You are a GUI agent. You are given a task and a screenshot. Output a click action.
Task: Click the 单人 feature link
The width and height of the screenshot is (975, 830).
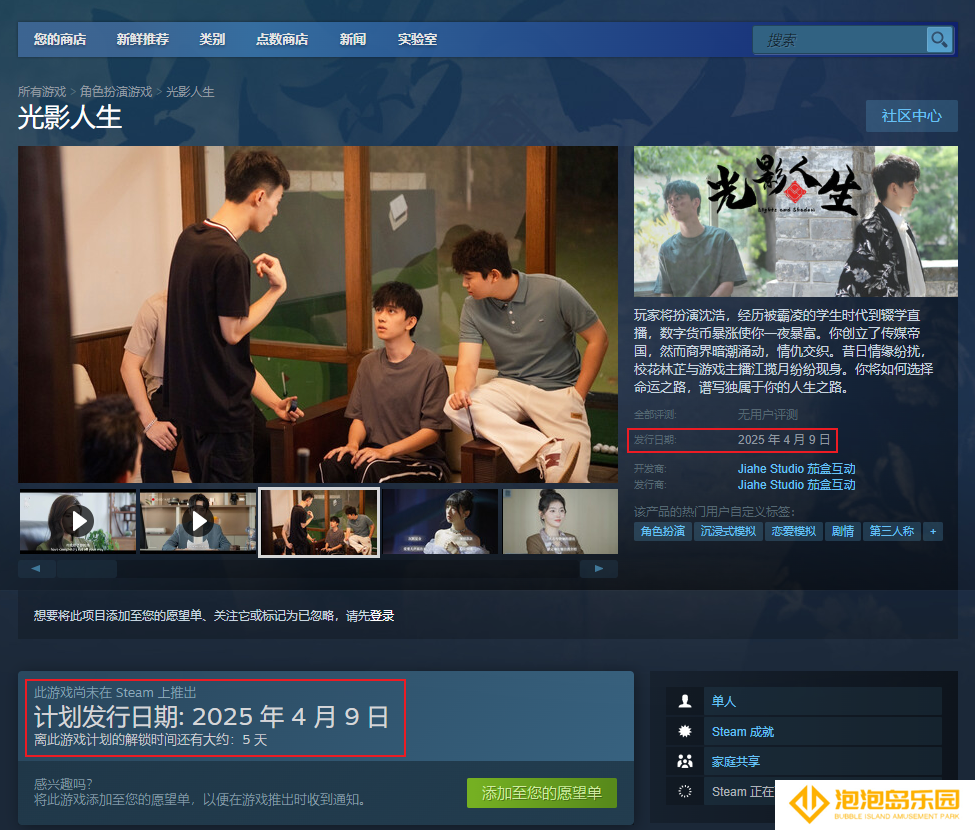tap(724, 701)
